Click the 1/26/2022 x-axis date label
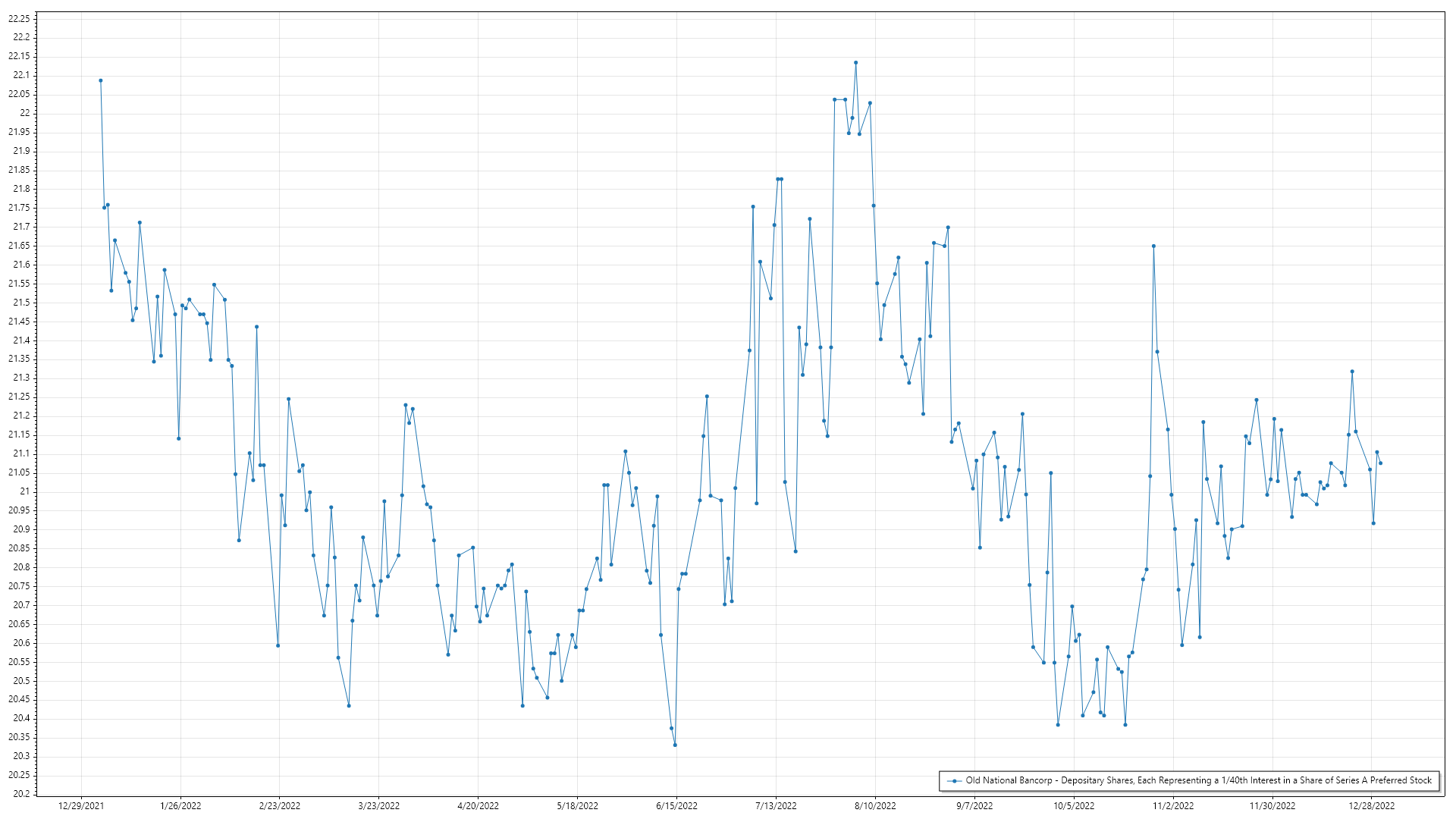Viewport: 1456px width, 819px height. pyautogui.click(x=180, y=806)
